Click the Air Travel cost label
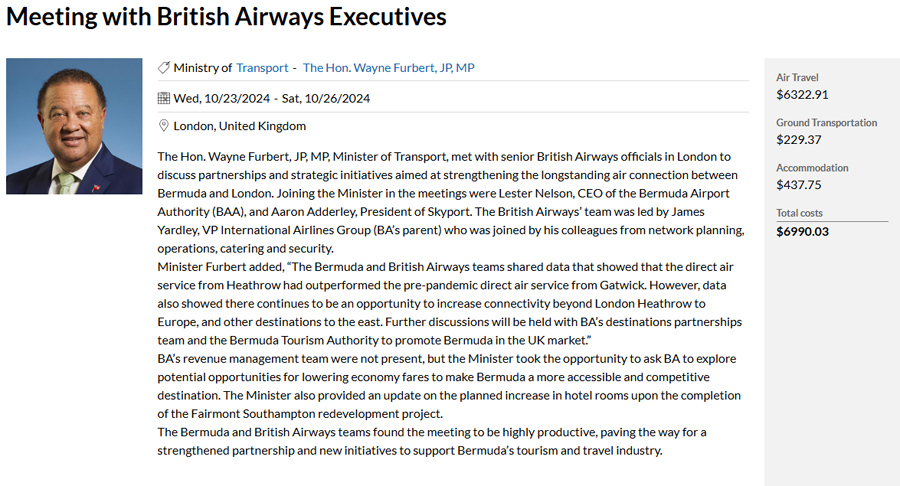This screenshot has height=486, width=900. point(797,78)
